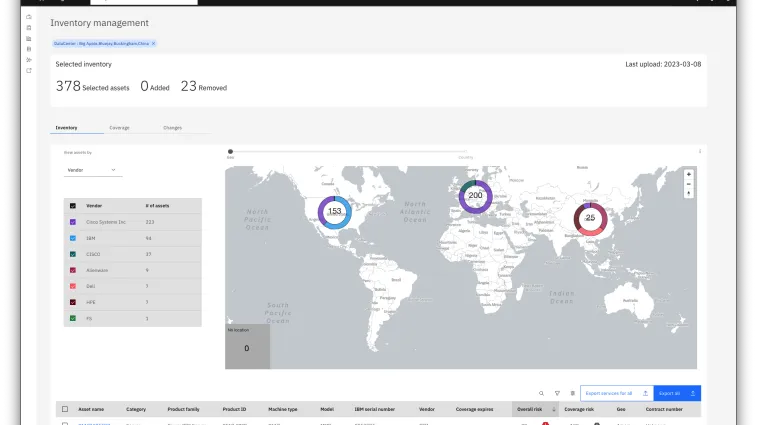Open the Vendor view-by dropdown

point(93,170)
